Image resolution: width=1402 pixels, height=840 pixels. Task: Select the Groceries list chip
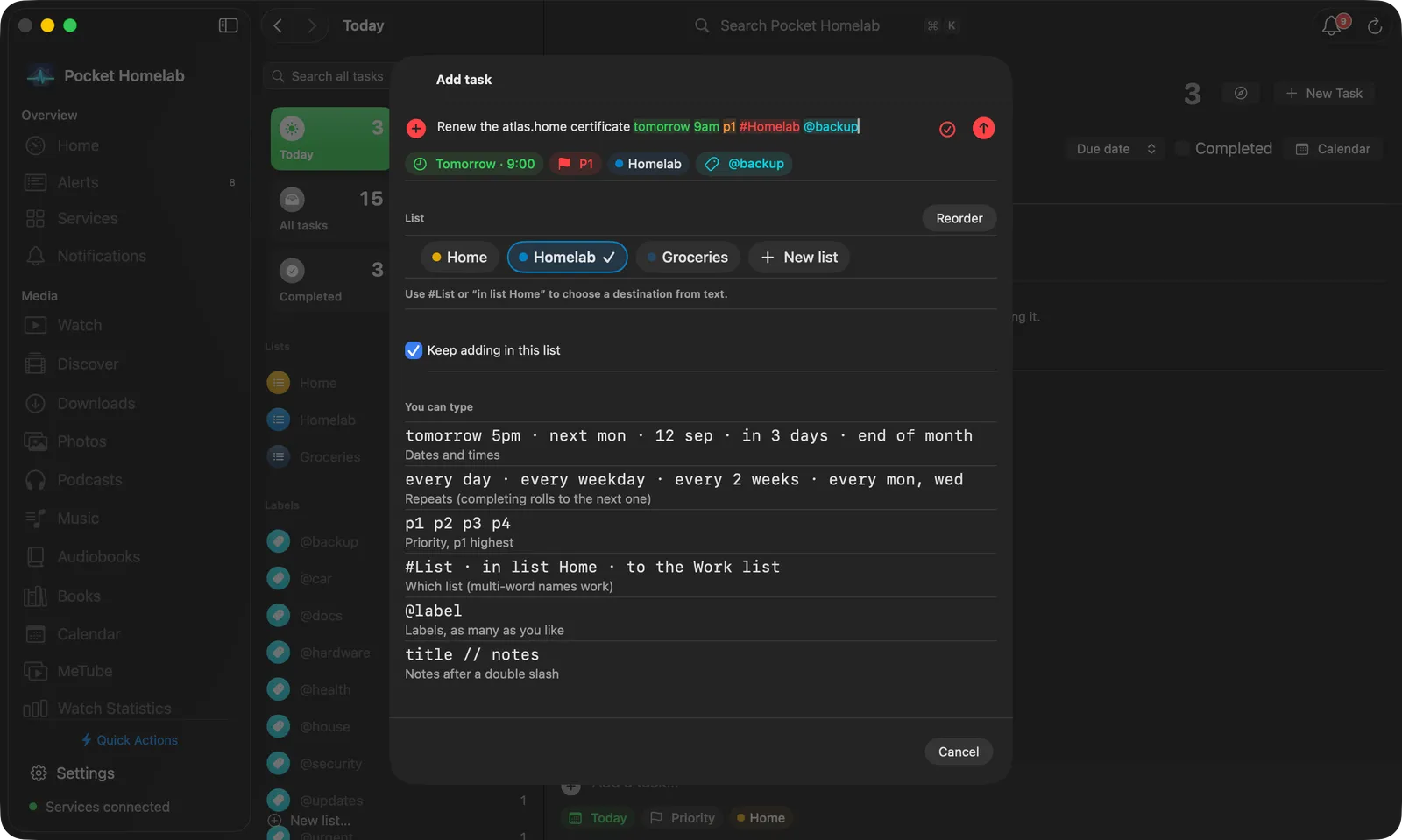point(688,258)
